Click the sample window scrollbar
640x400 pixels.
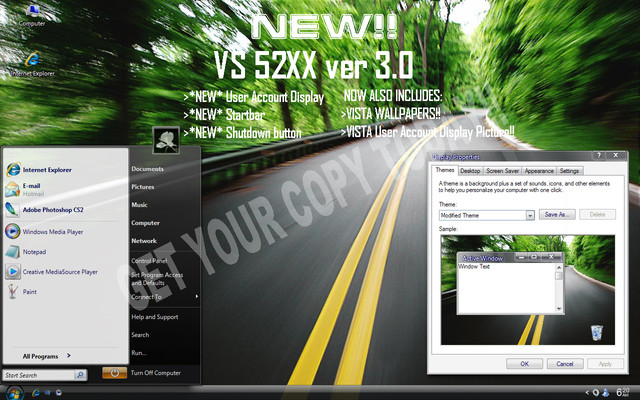pyautogui.click(x=559, y=288)
